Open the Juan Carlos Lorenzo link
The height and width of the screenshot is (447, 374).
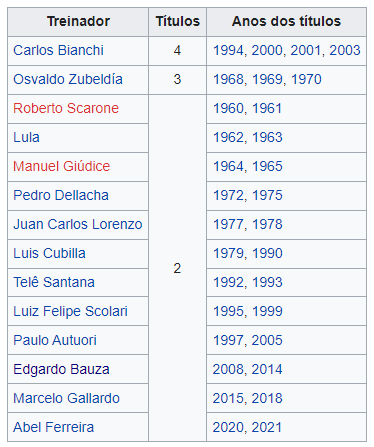coord(78,224)
